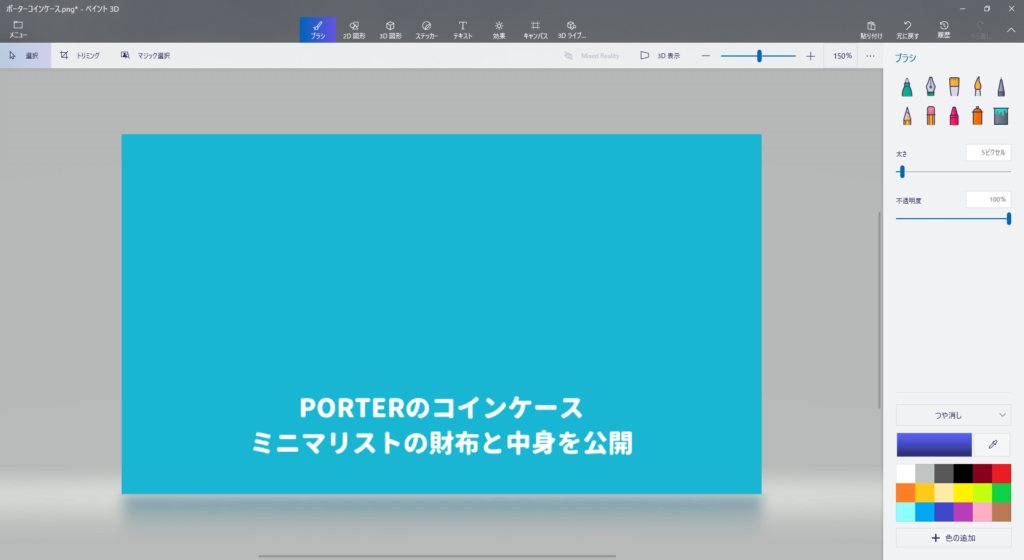Select the red crayon brush

[x=954, y=116]
